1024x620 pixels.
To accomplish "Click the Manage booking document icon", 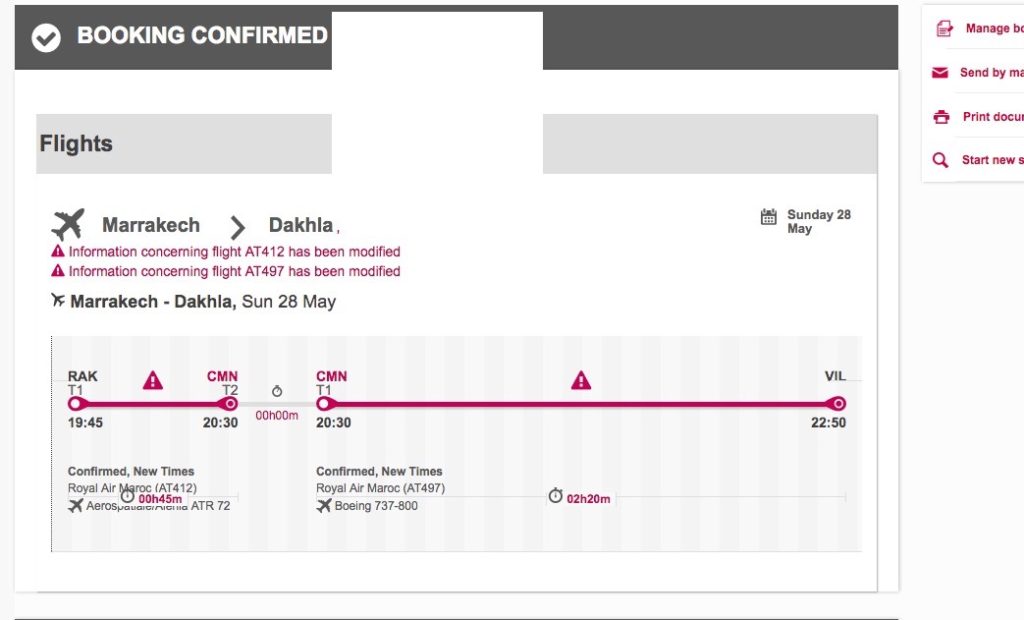I will [943, 29].
